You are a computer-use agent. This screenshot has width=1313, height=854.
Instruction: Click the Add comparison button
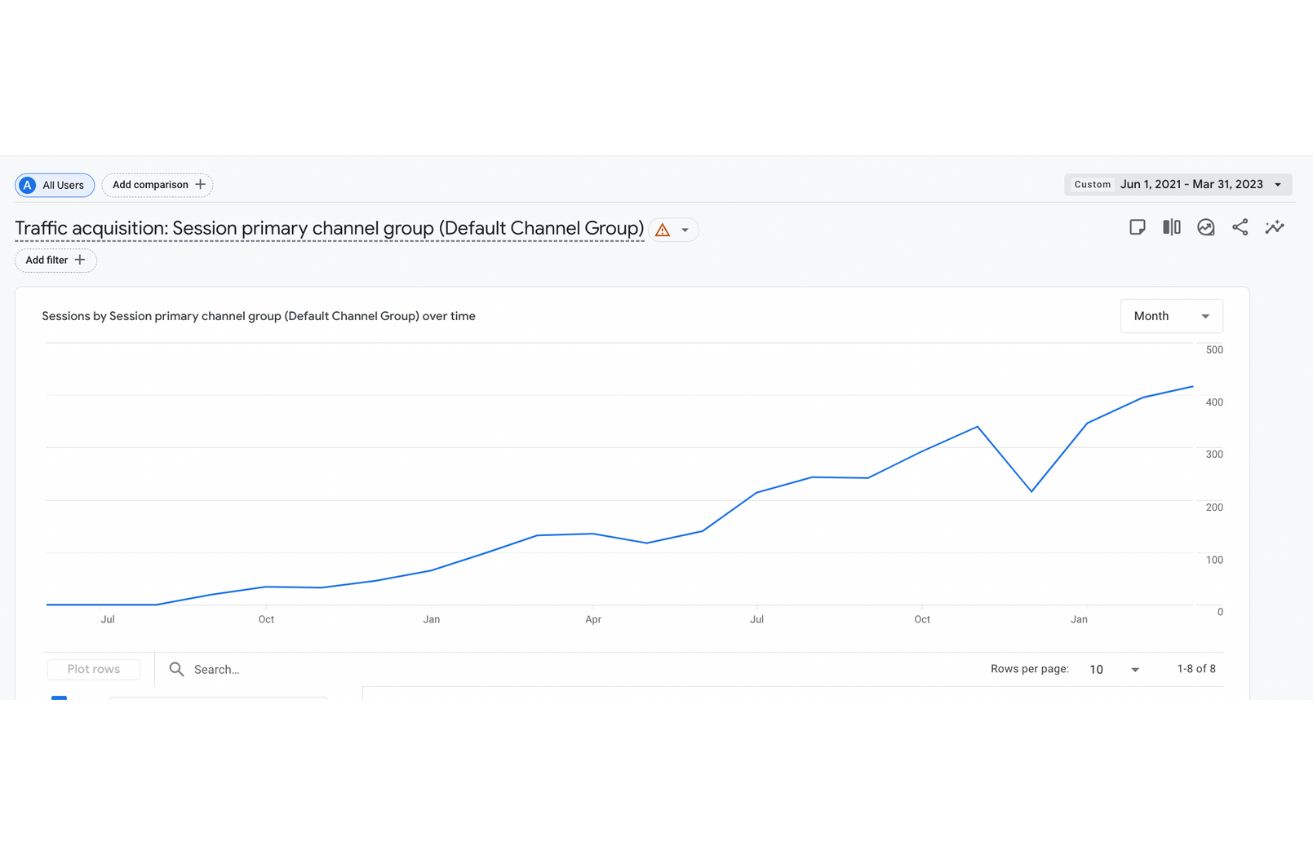tap(158, 185)
